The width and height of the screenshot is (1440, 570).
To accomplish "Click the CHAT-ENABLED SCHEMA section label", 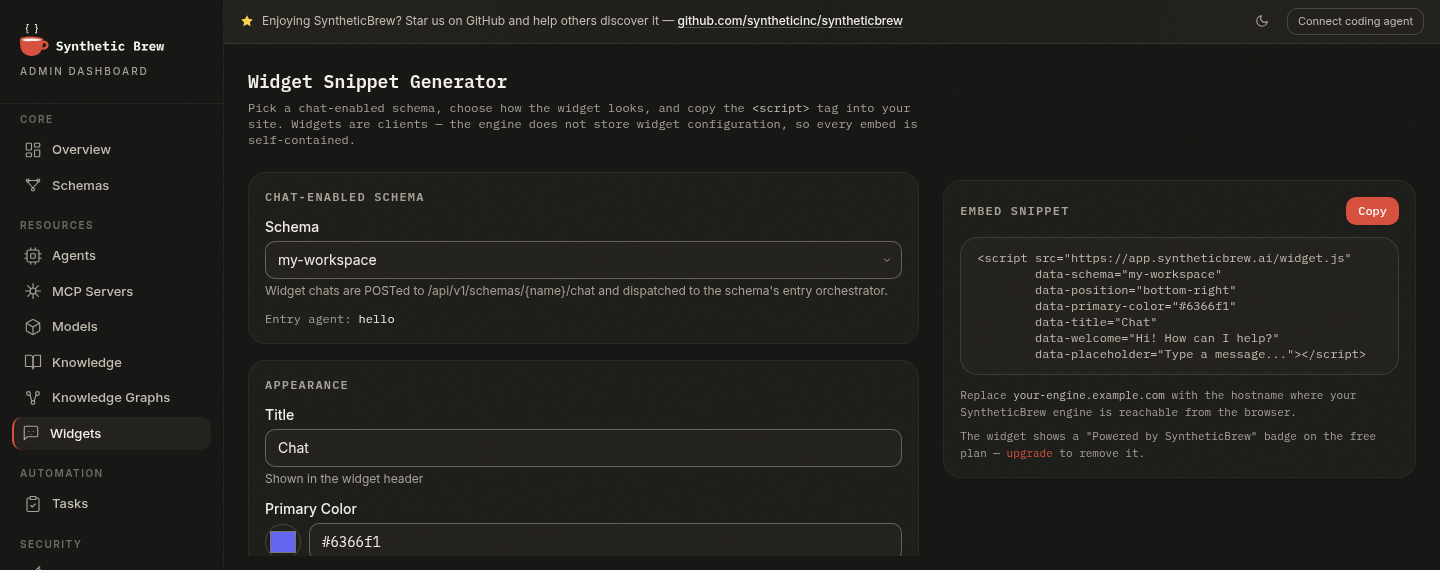I will click(x=345, y=198).
